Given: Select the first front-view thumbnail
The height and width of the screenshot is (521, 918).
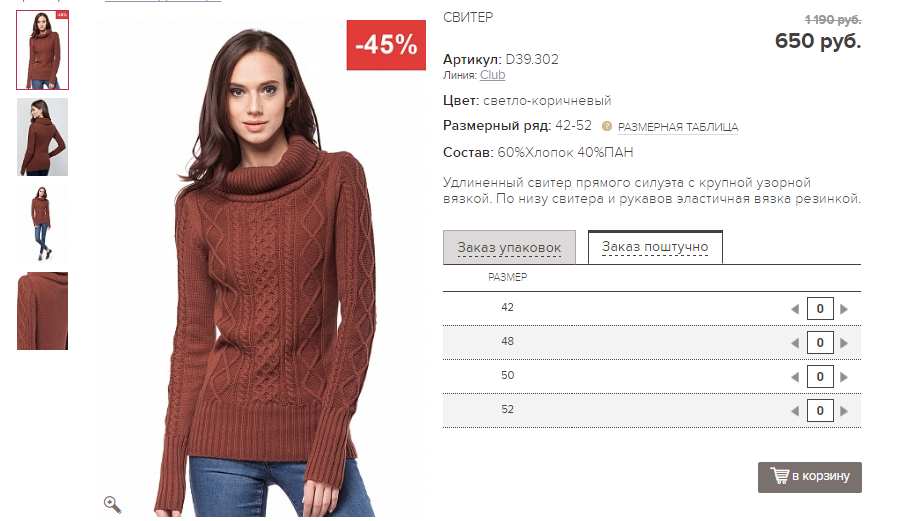Looking at the screenshot, I should tap(43, 50).
